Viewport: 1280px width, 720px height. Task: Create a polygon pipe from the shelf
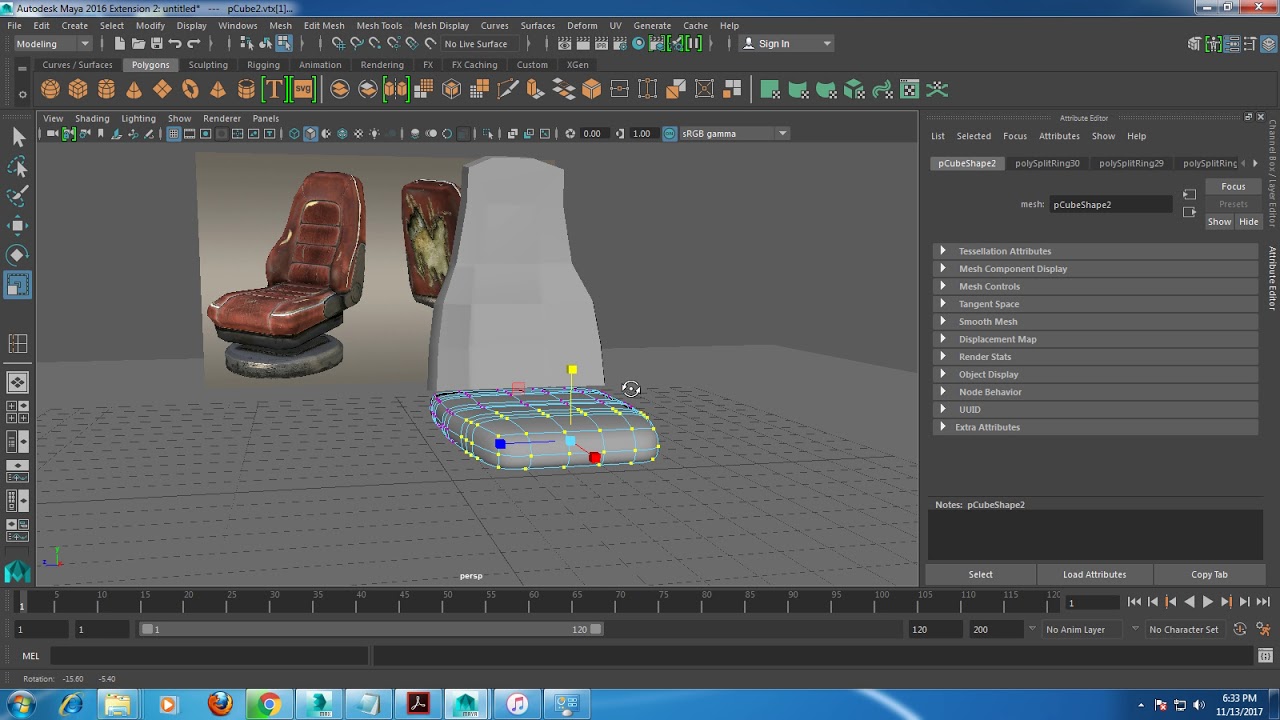coord(246,89)
